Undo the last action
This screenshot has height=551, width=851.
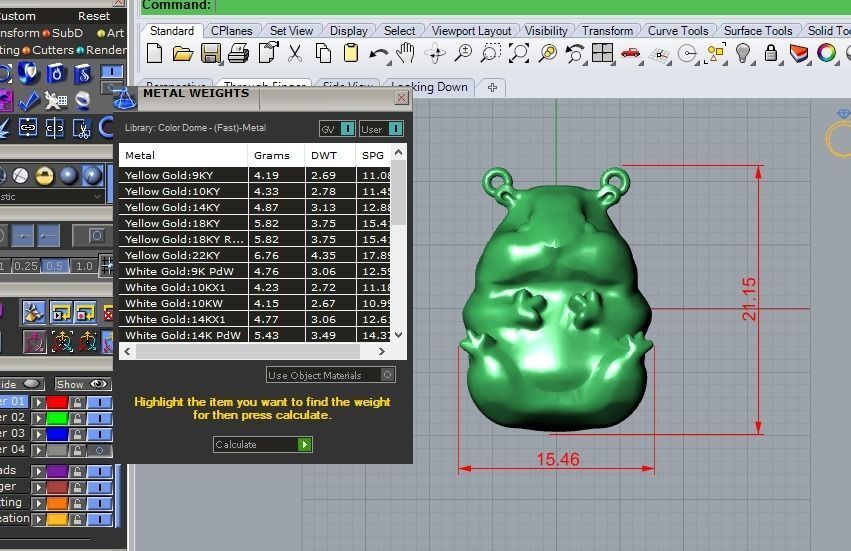tap(378, 54)
